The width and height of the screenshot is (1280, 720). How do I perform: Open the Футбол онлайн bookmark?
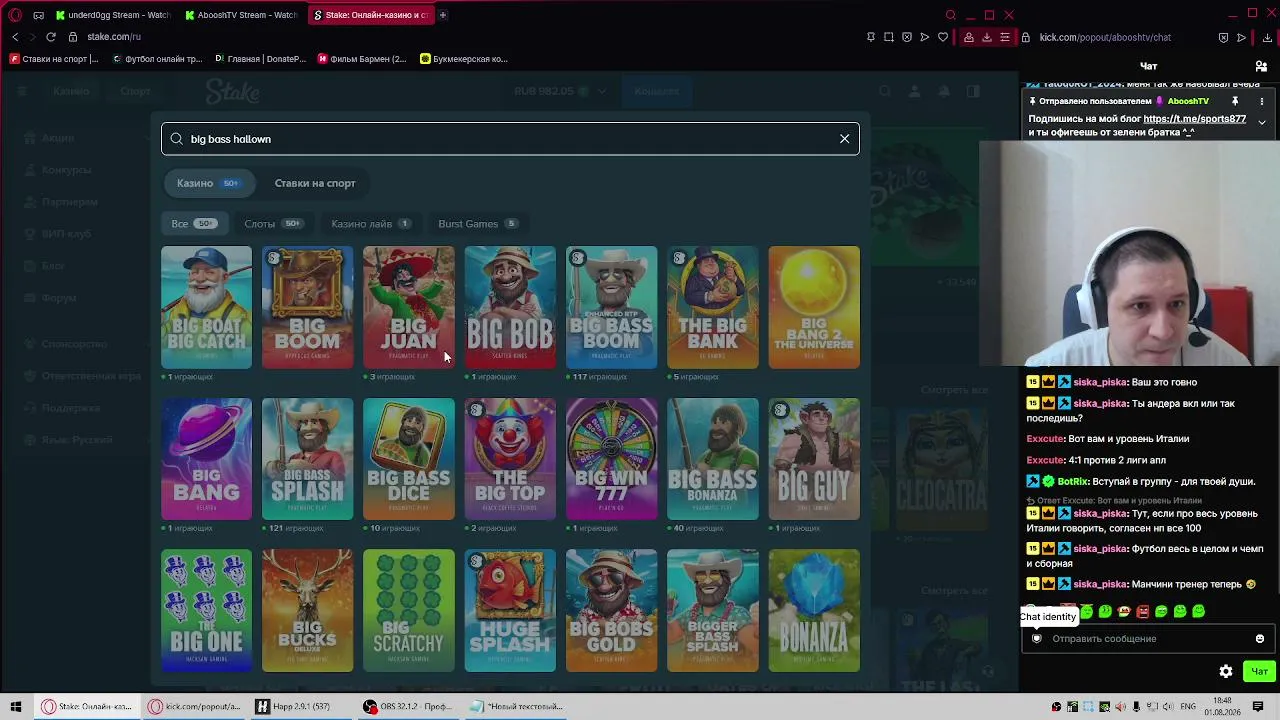(x=157, y=59)
